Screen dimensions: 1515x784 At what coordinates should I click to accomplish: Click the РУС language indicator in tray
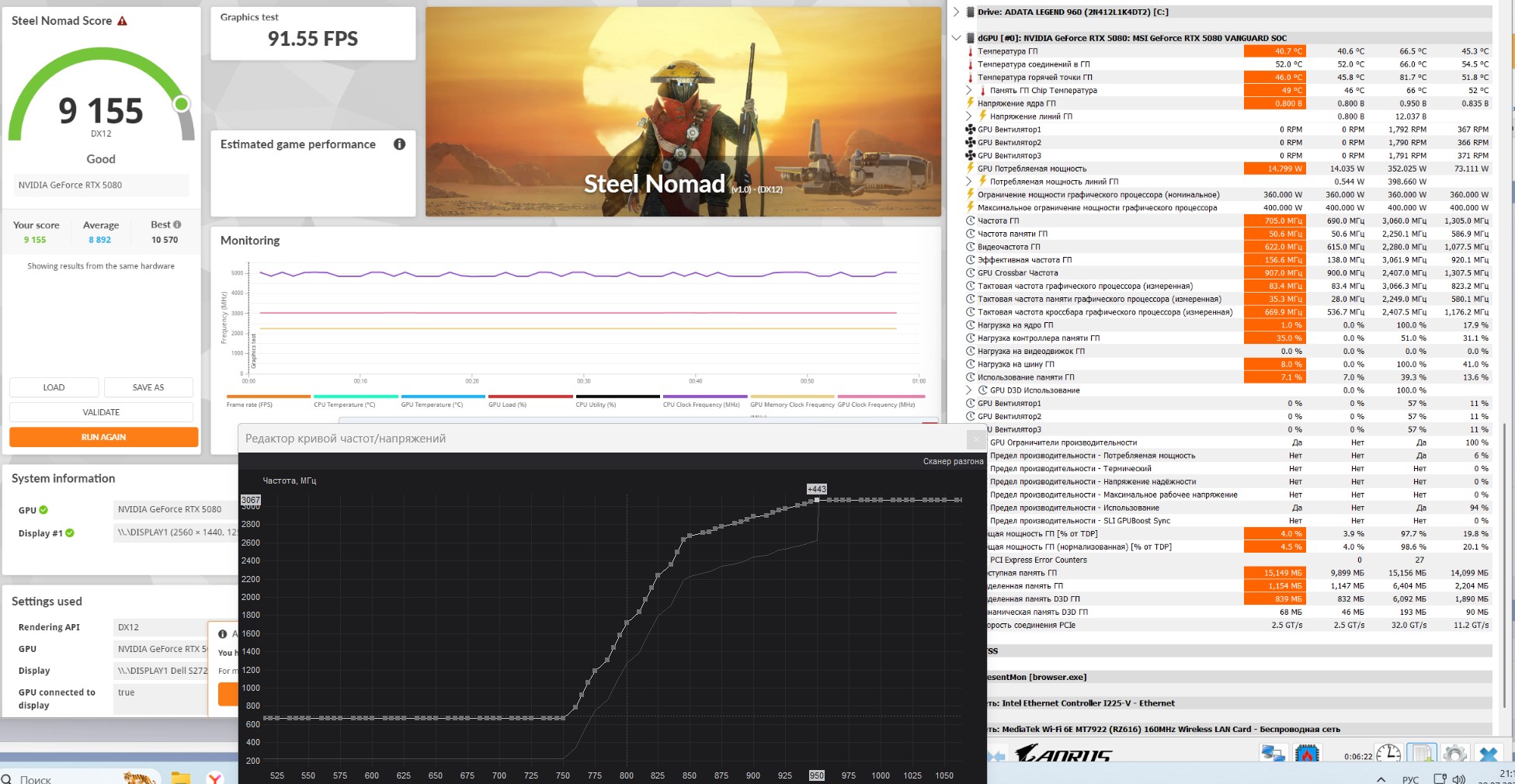[x=1410, y=779]
